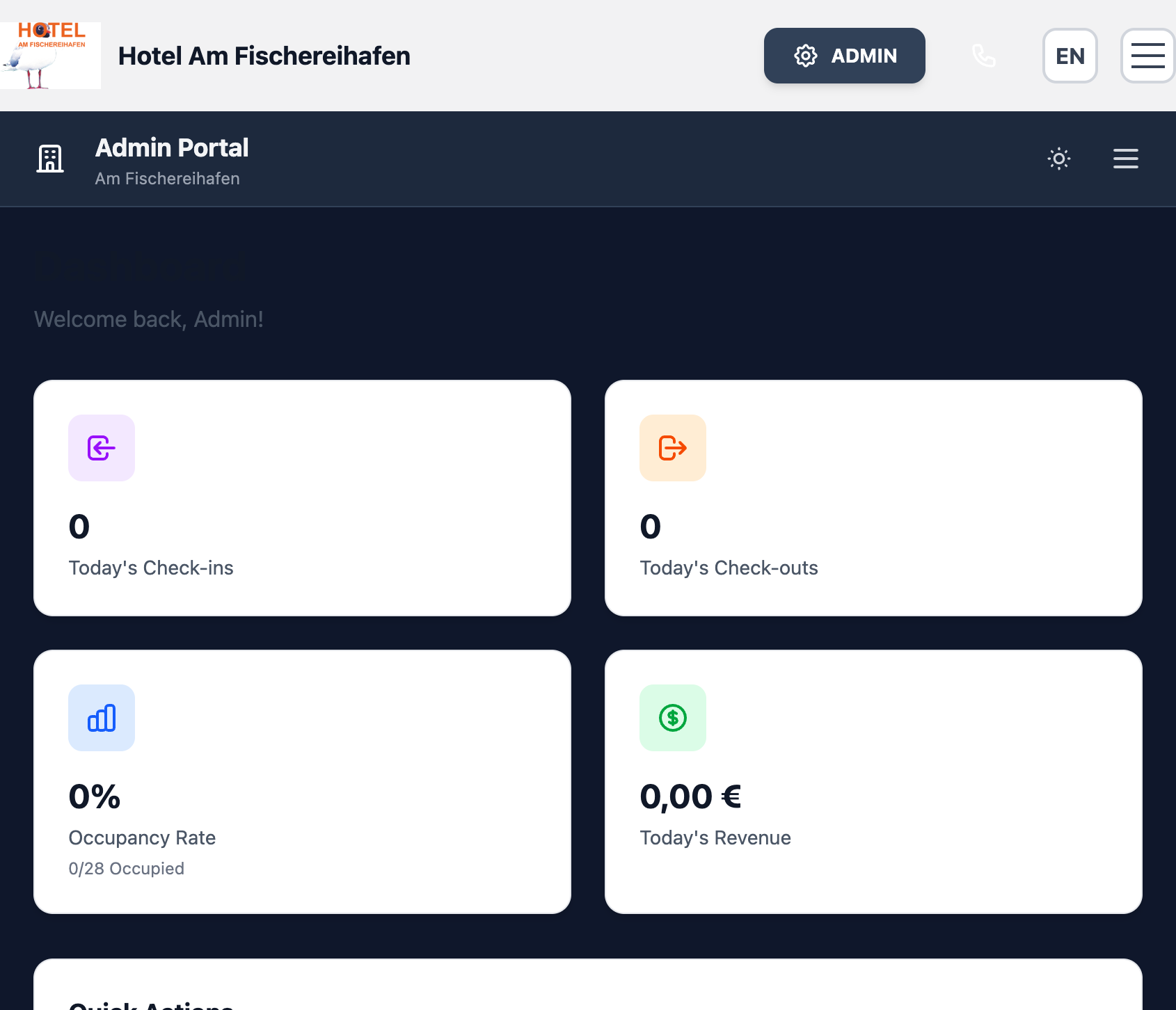Screen dimensions: 1176x1010
Task: Open the phone contact icon
Action: [x=984, y=56]
